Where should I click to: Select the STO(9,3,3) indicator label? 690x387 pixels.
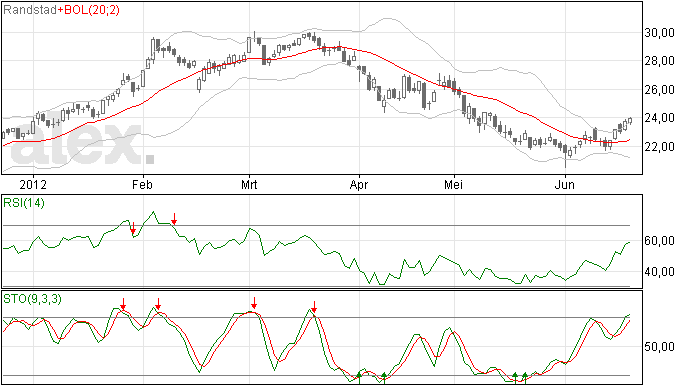pos(33,299)
